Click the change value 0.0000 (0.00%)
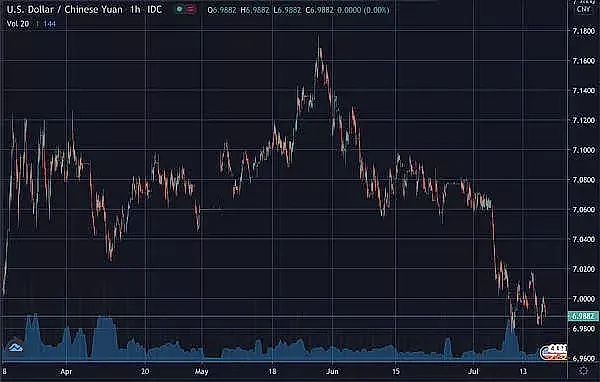 click(x=364, y=10)
